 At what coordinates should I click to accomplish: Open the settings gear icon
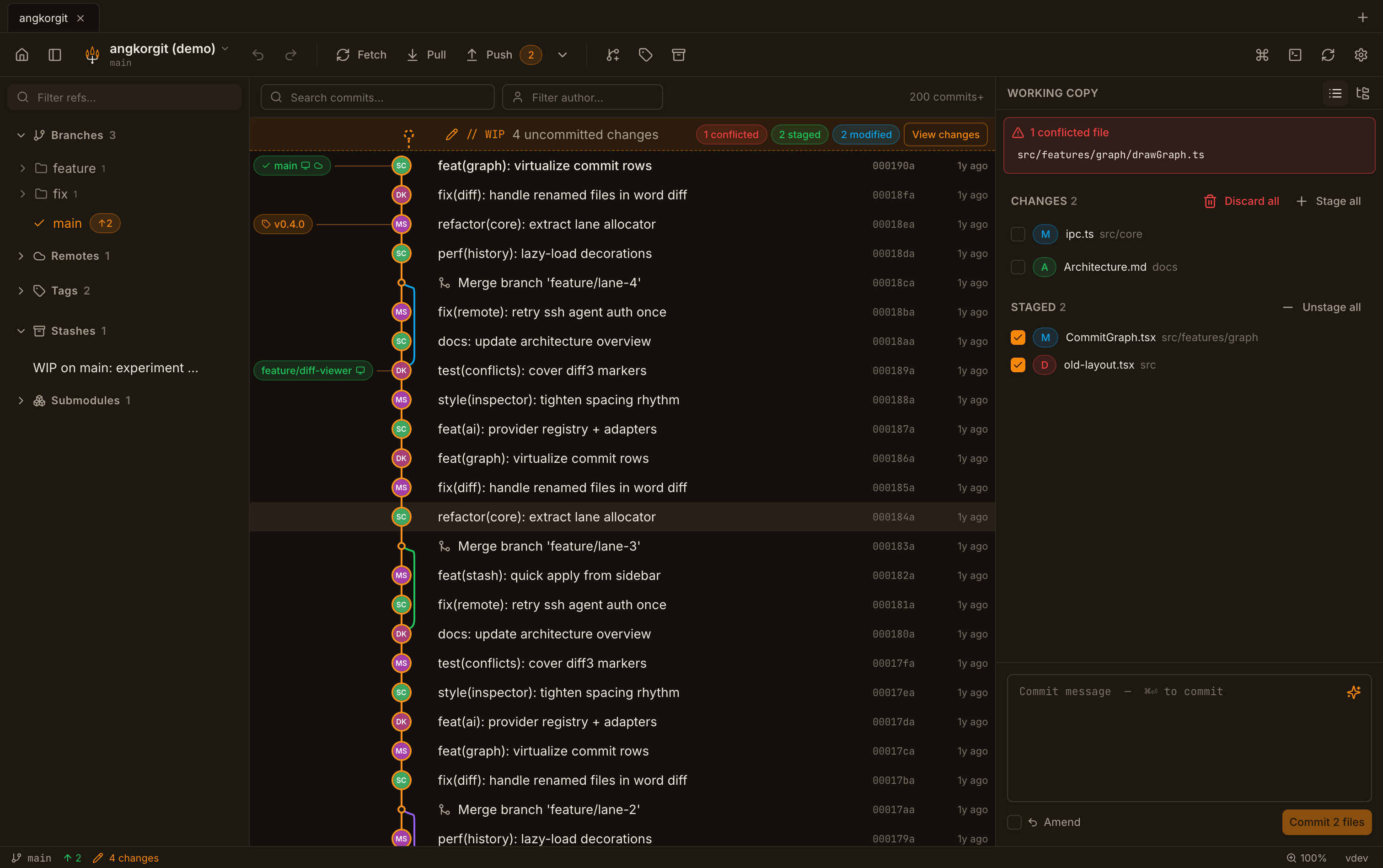[1361, 54]
